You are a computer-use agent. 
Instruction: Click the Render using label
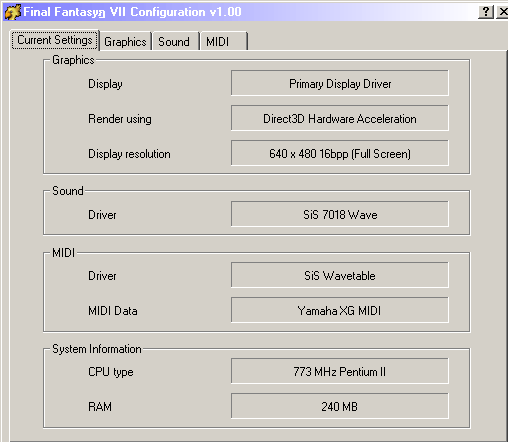click(120, 119)
